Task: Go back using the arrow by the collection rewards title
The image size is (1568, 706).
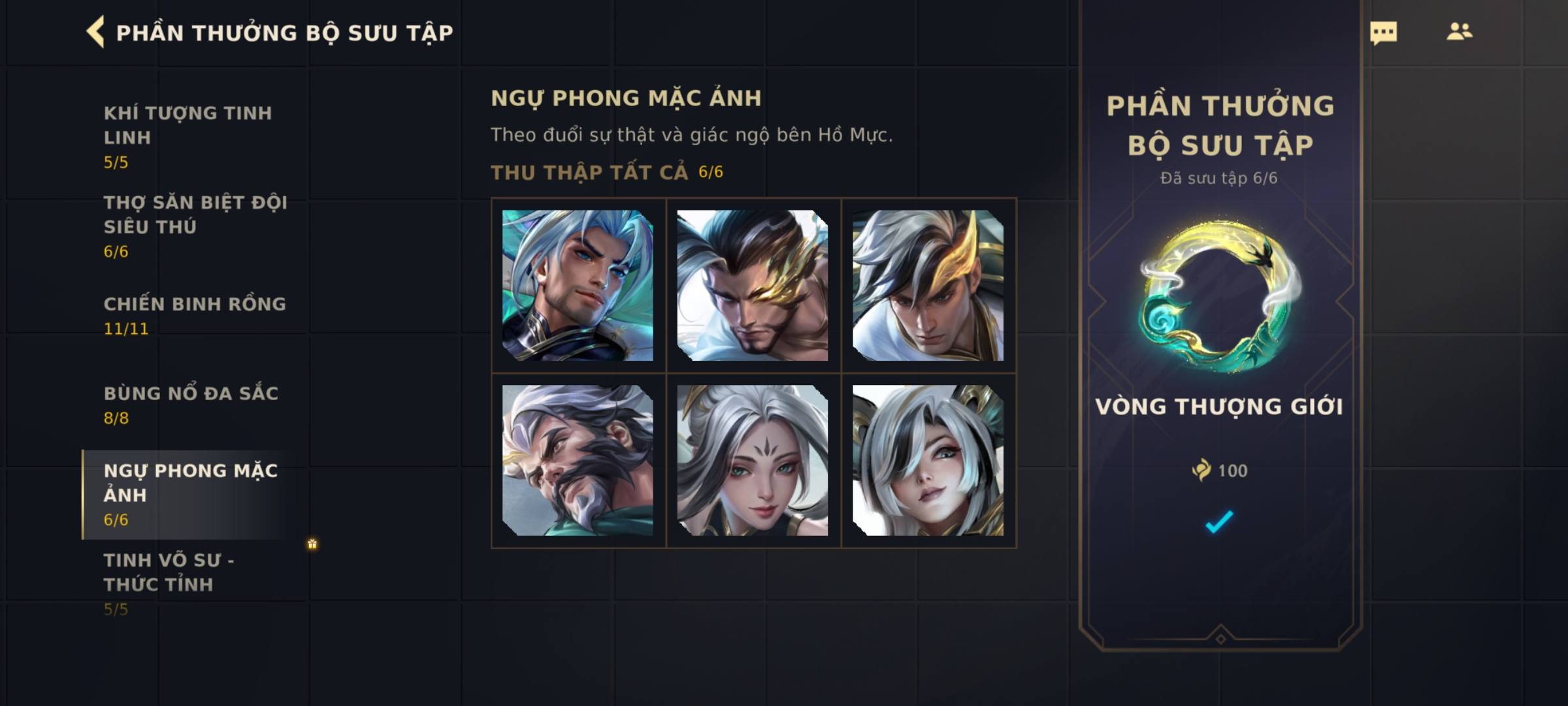Action: click(95, 33)
